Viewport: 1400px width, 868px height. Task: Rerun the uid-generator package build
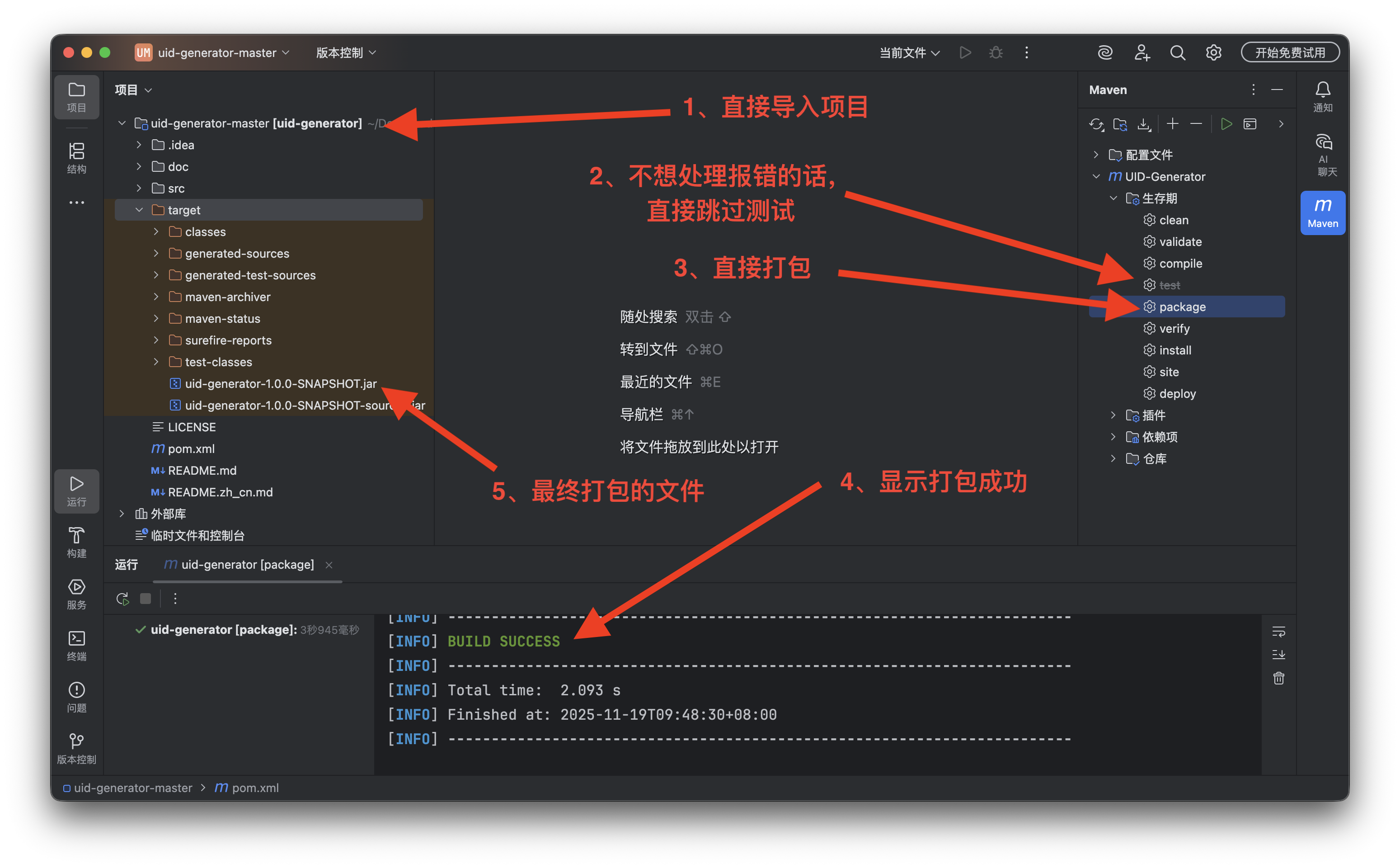122,599
